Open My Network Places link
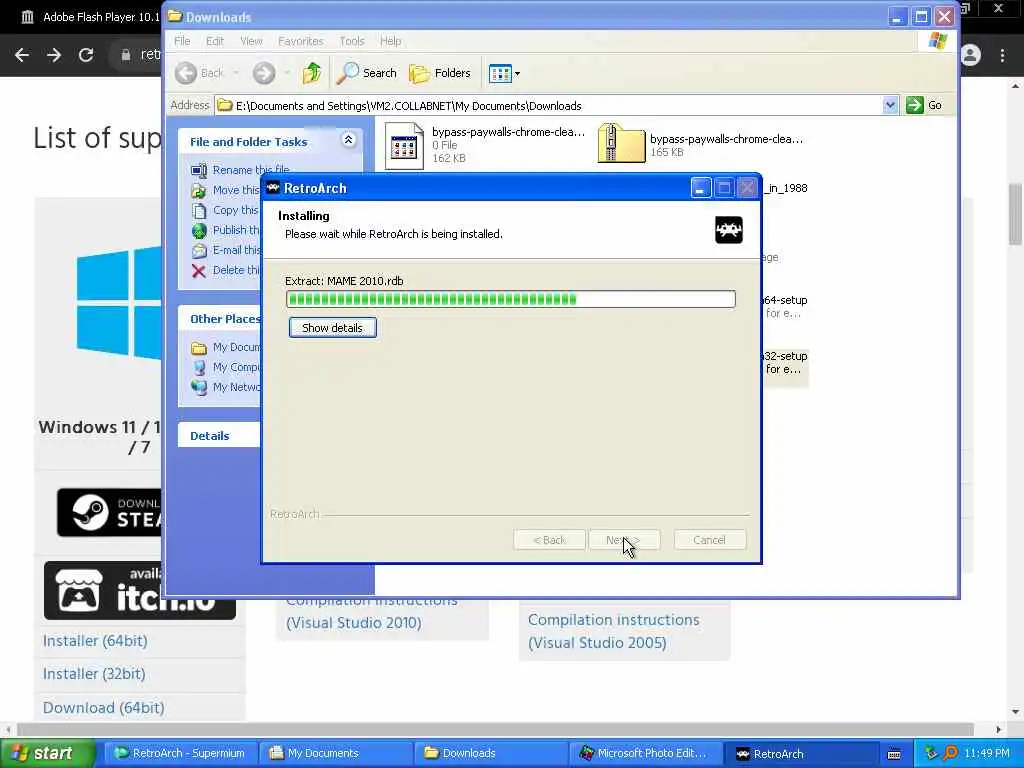Viewport: 1024px width, 768px height. (x=226, y=387)
